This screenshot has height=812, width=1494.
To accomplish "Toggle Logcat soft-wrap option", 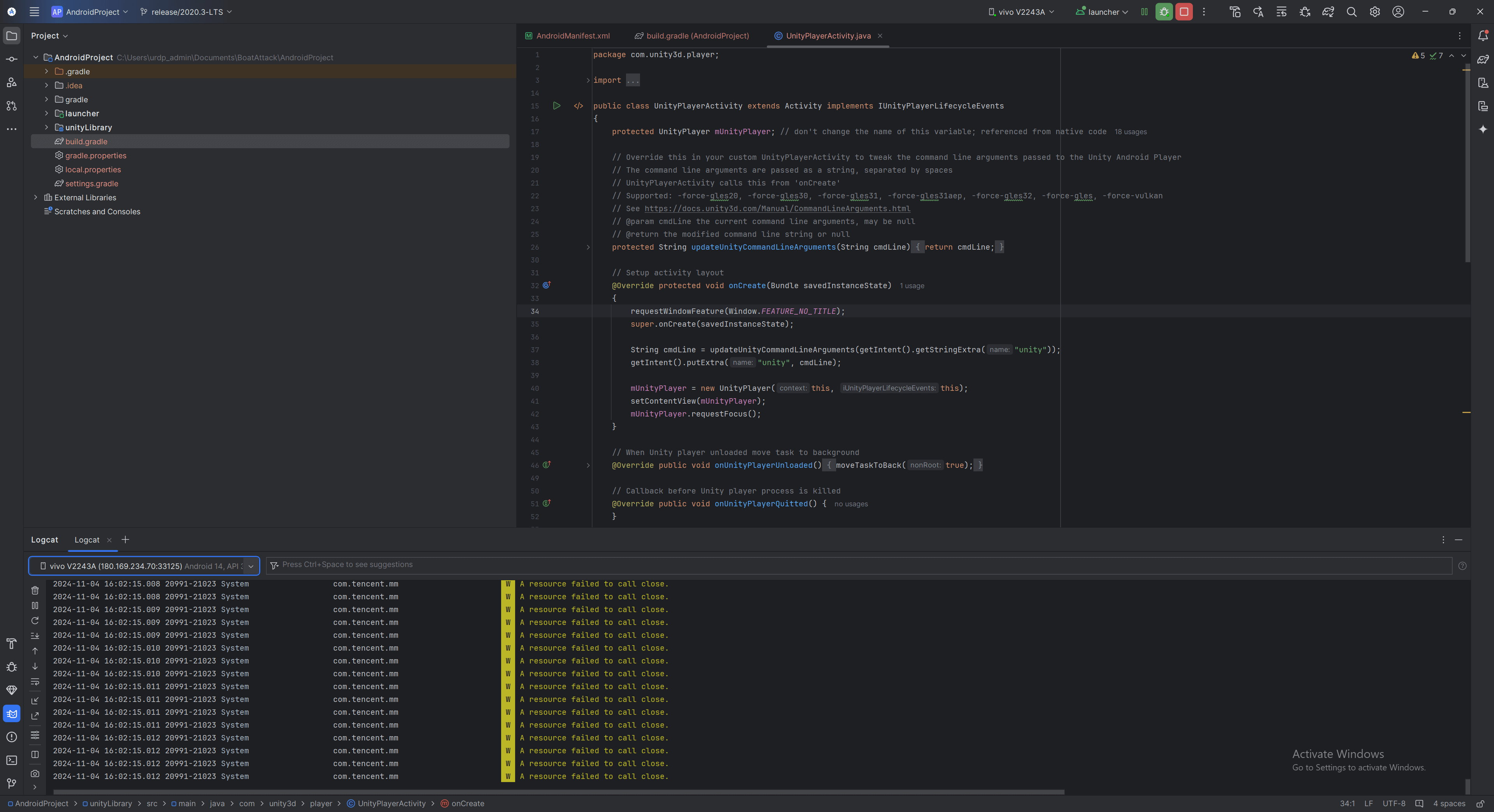I will click(x=35, y=682).
